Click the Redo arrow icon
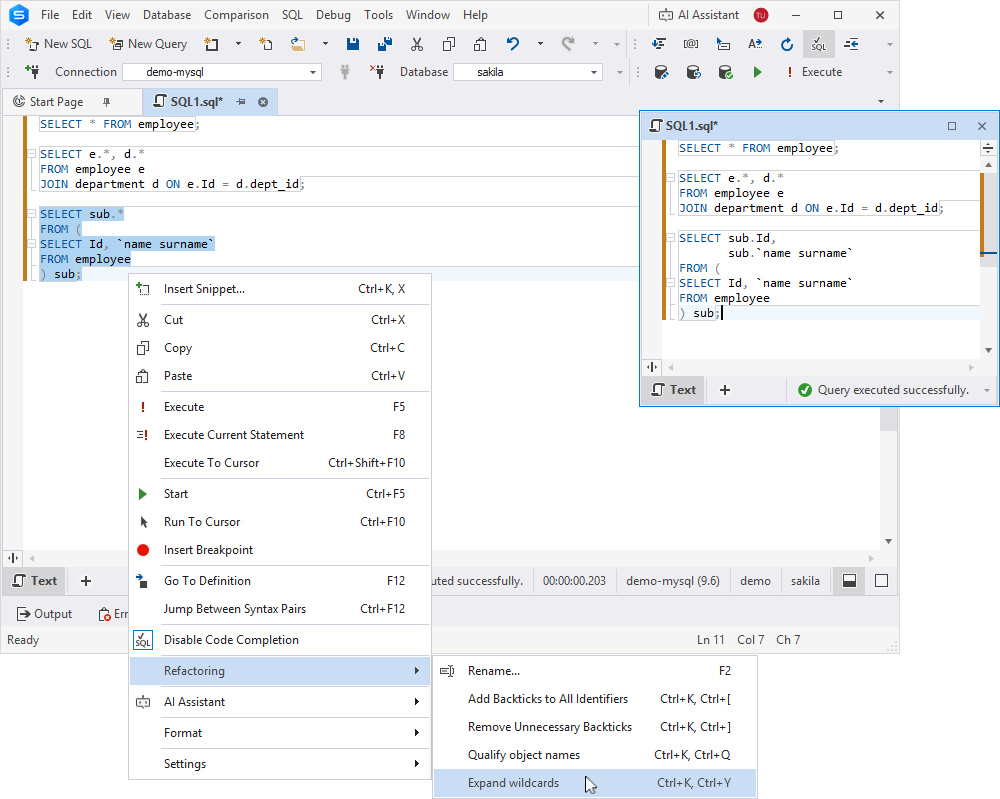The image size is (1000, 799). point(568,44)
